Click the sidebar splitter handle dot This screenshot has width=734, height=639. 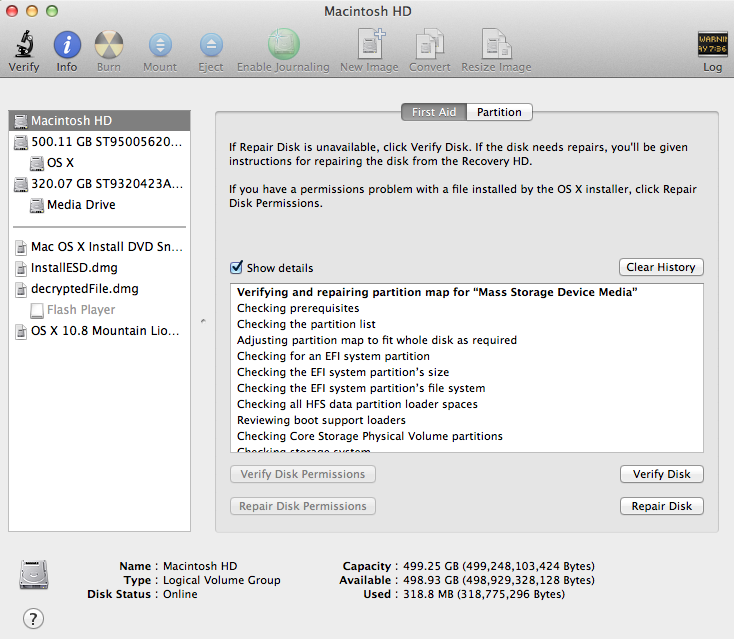pyautogui.click(x=203, y=321)
